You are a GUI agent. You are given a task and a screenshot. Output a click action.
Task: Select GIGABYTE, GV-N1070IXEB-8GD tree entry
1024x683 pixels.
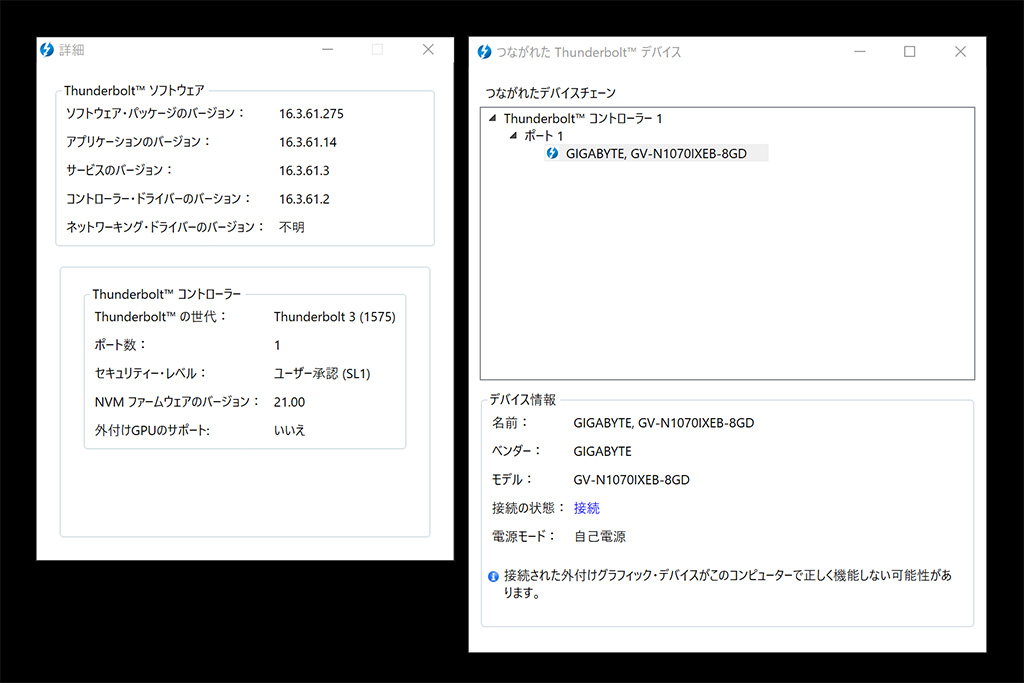[656, 153]
